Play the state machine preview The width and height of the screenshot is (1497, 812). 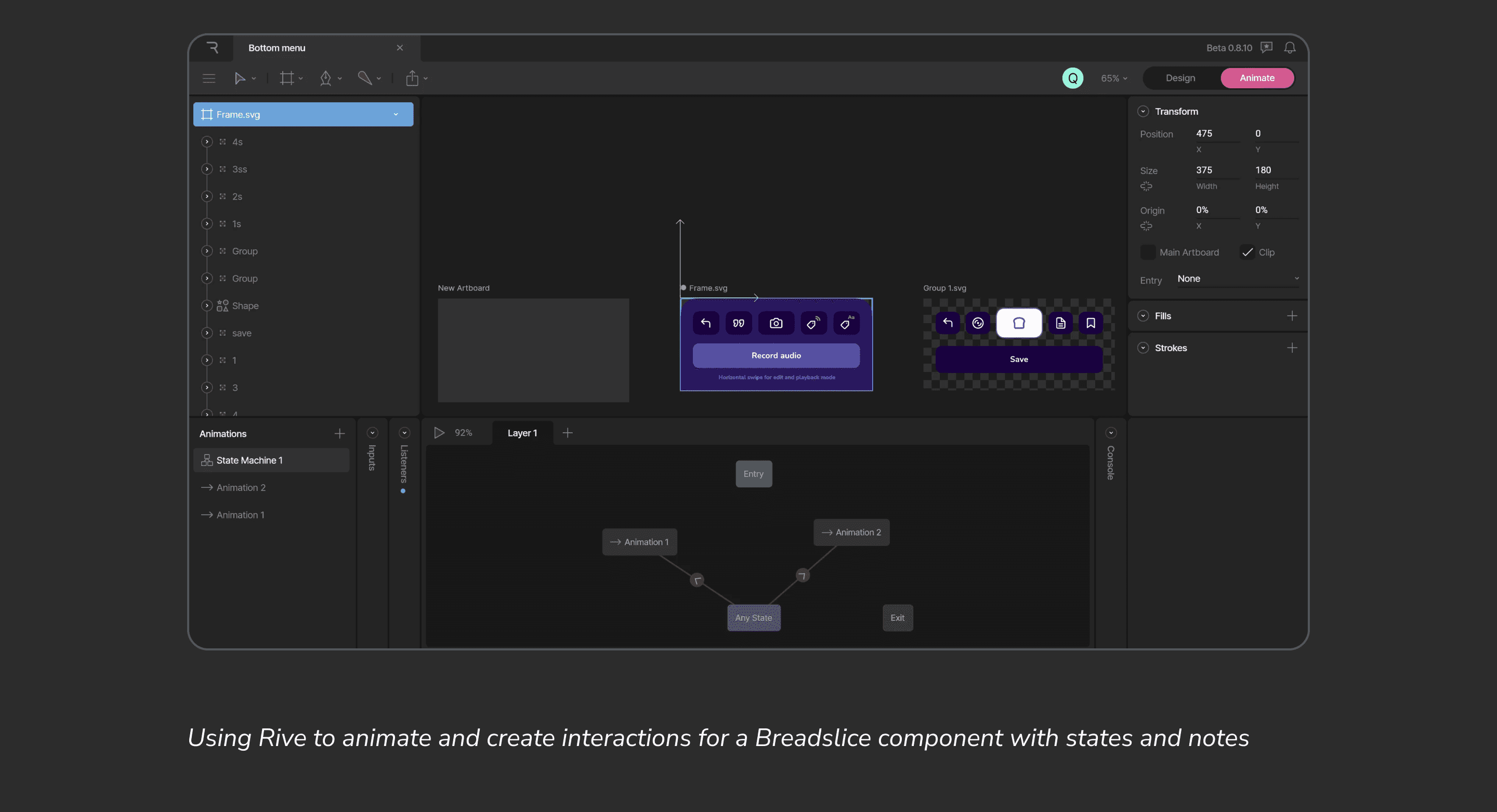439,433
